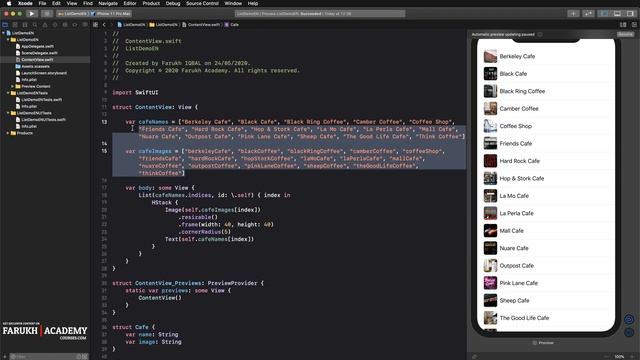Collapse the ListDemoEN project root triangle
This screenshot has width=640, height=360.
(x=4, y=33)
